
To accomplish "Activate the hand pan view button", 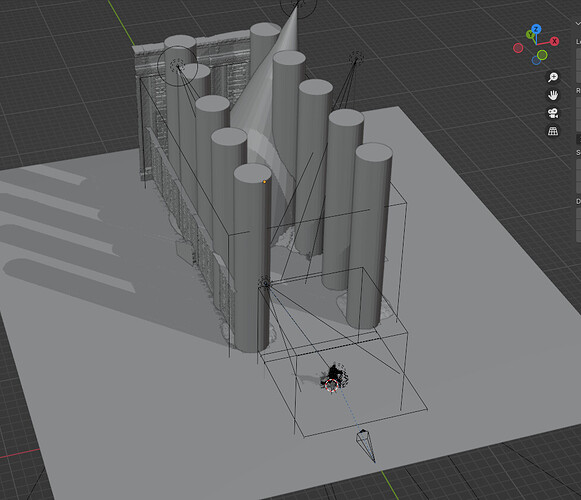I will 553,95.
